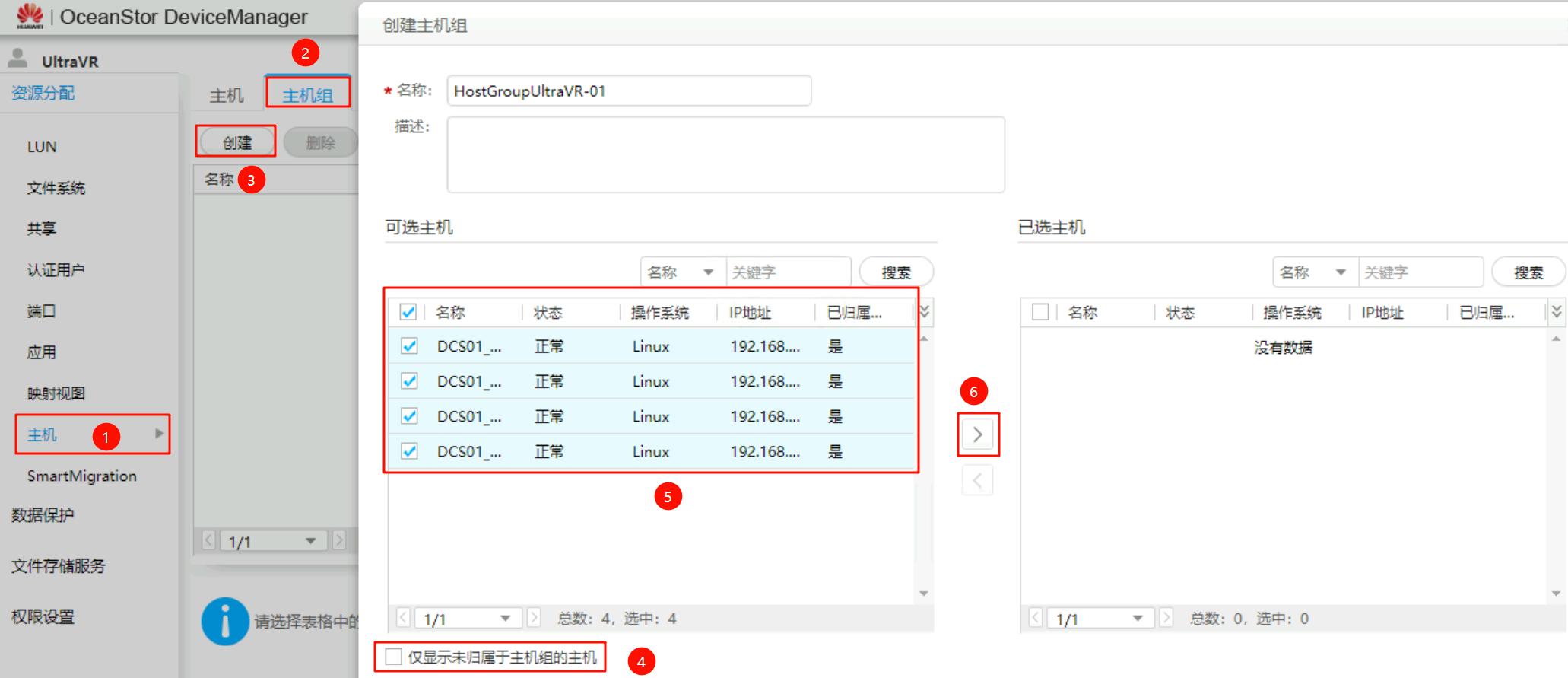Click the host group name input field
The height and width of the screenshot is (678, 1568).
628,91
